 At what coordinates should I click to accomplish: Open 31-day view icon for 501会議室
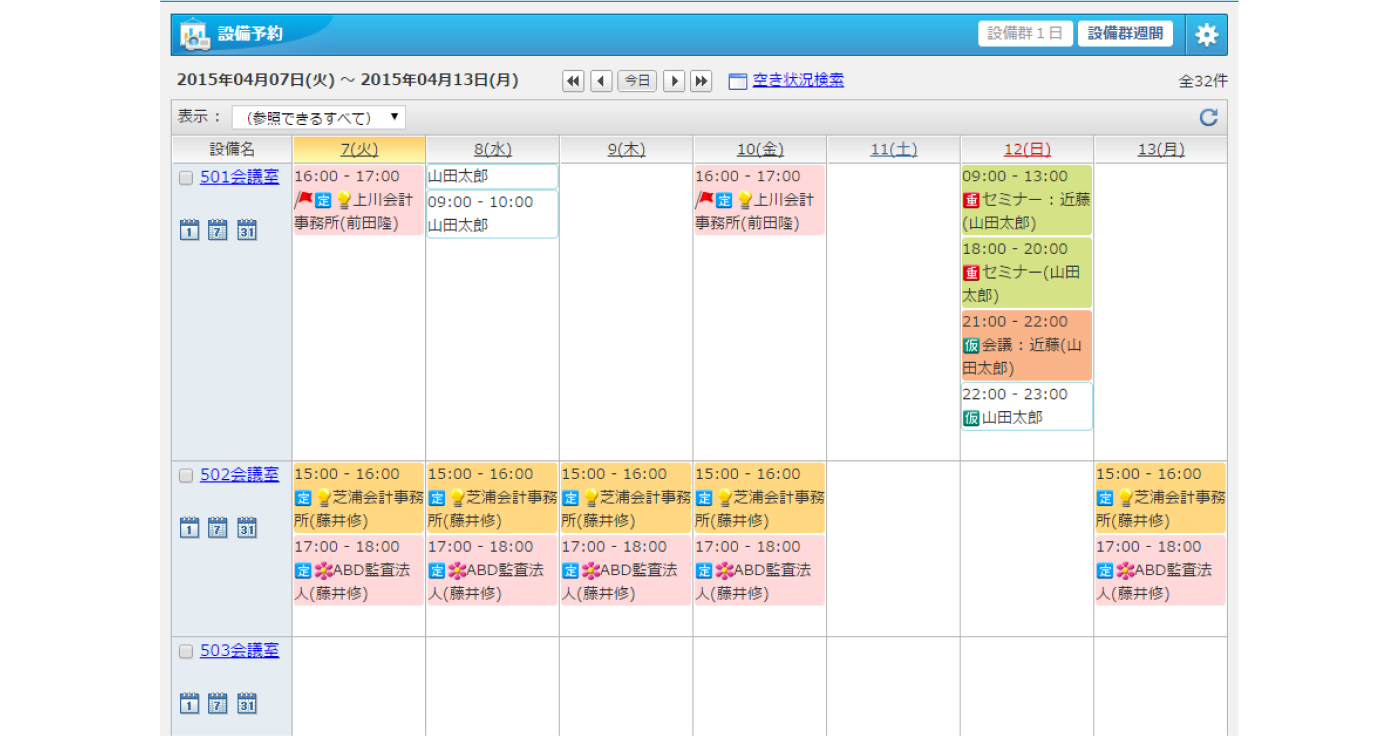(x=247, y=230)
